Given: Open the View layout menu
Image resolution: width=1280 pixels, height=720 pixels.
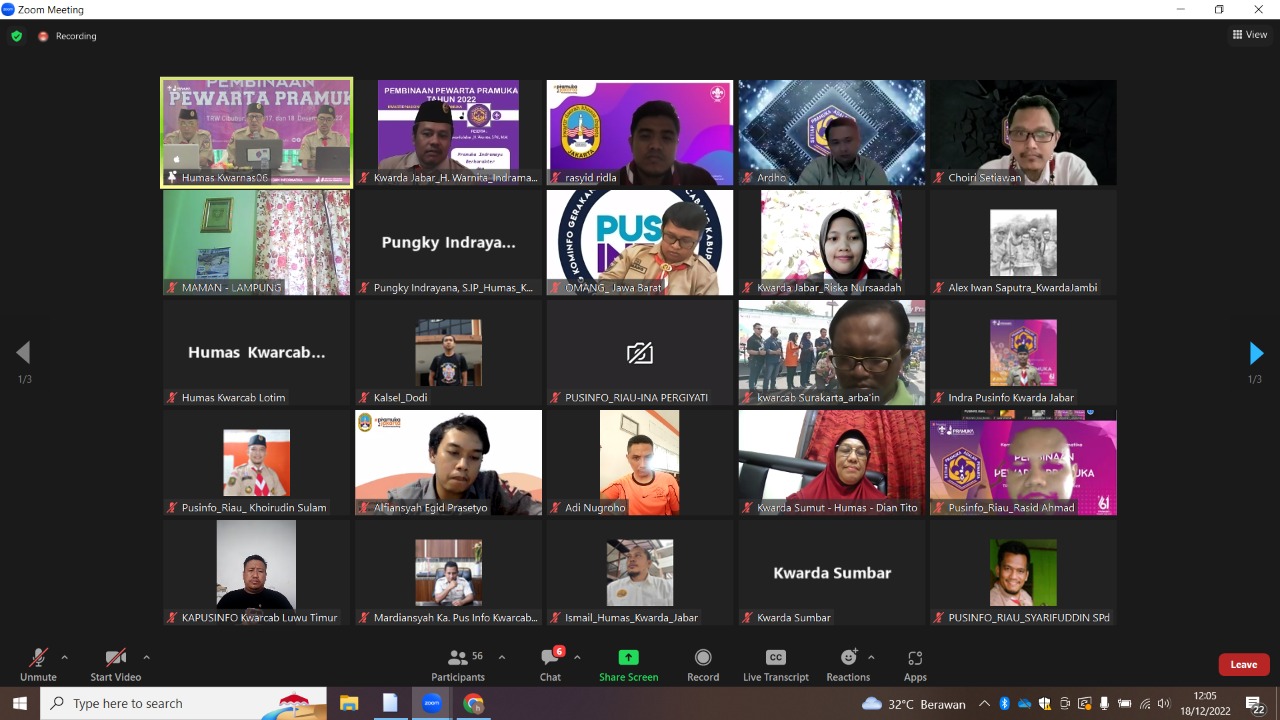Looking at the screenshot, I should 1250,35.
